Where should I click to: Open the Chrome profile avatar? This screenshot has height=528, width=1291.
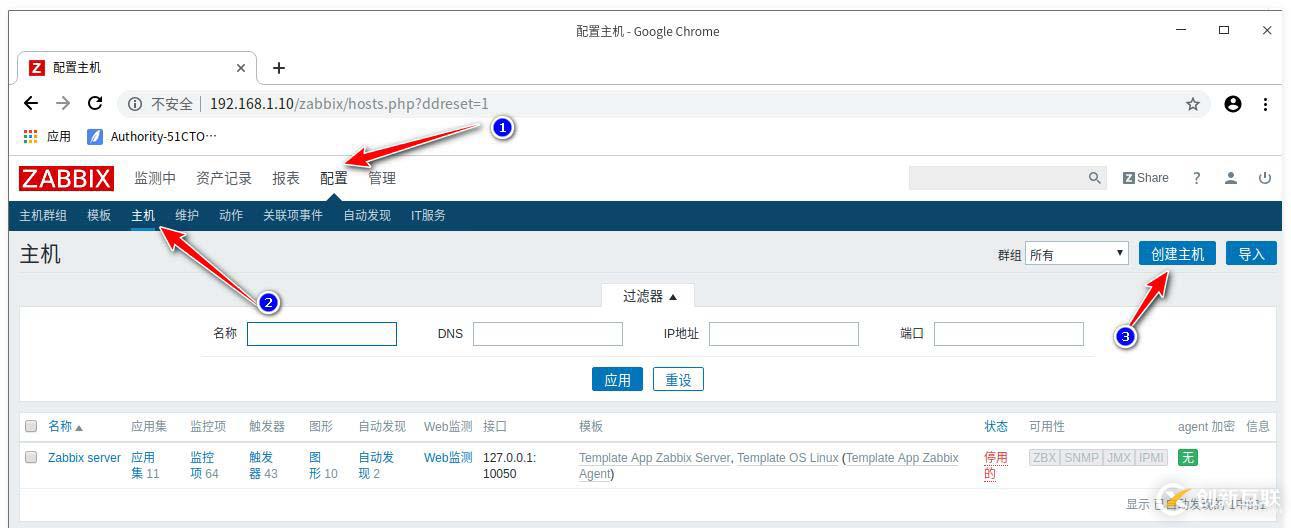tap(1233, 104)
